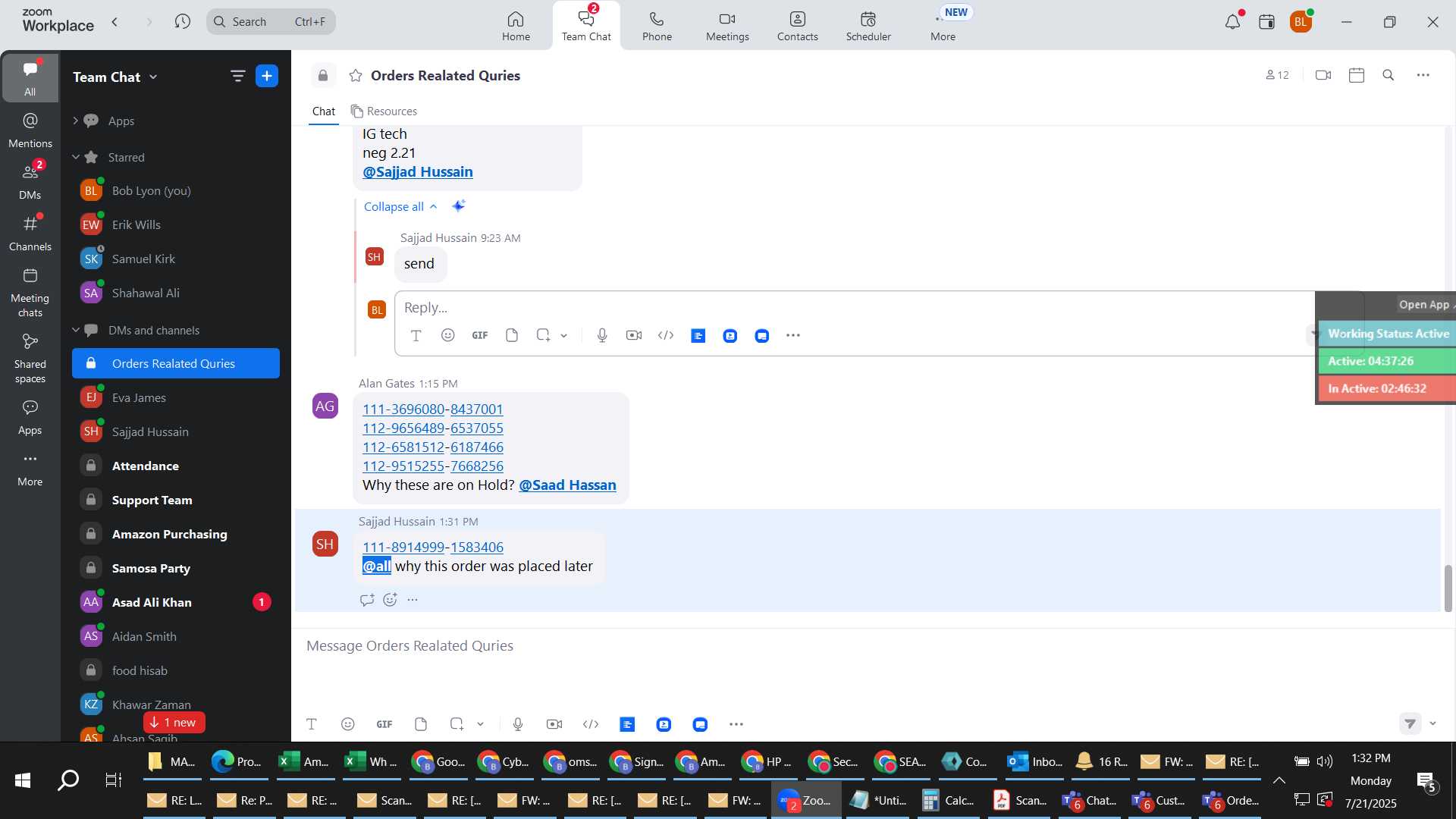The image size is (1456, 819).
Task: Open Shared spaces in sidebar
Action: [30, 359]
